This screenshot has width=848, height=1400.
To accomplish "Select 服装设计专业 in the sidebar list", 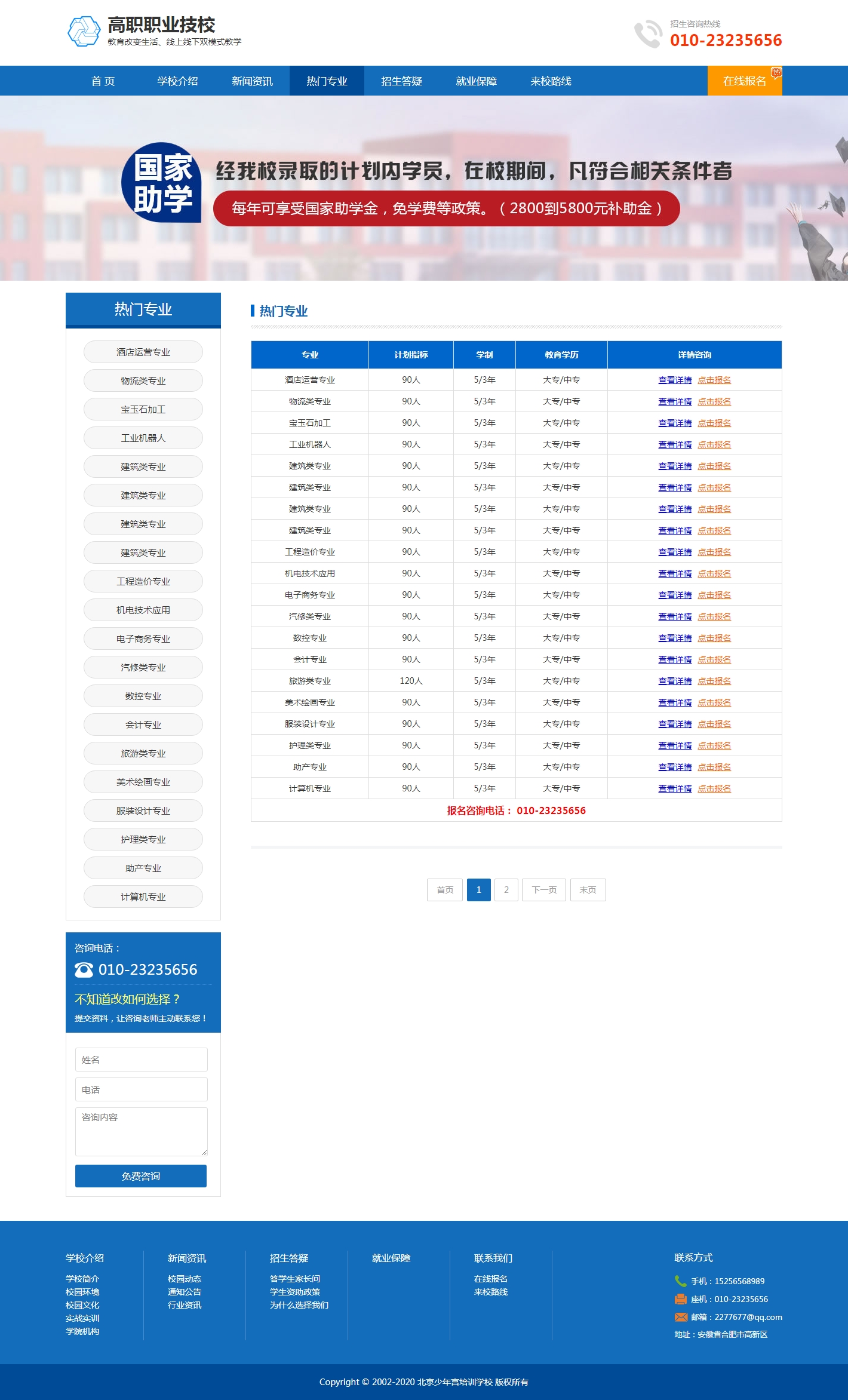I will tap(143, 810).
